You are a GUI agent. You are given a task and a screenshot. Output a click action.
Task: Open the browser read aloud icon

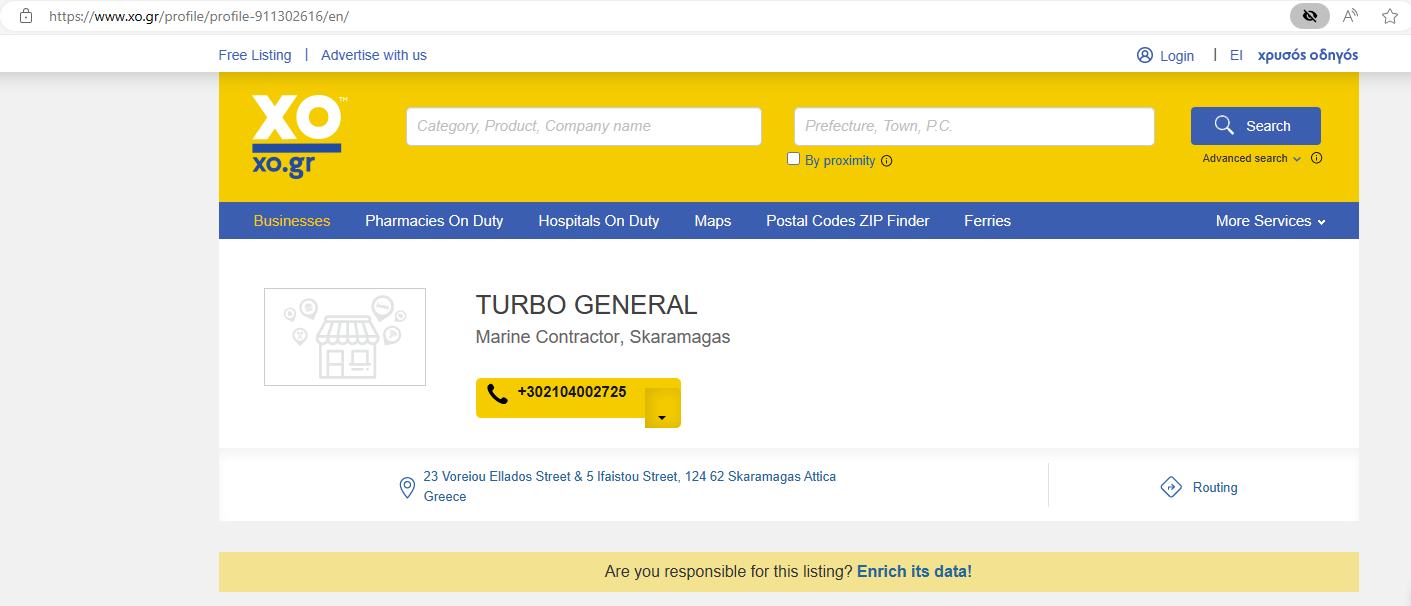click(1350, 16)
